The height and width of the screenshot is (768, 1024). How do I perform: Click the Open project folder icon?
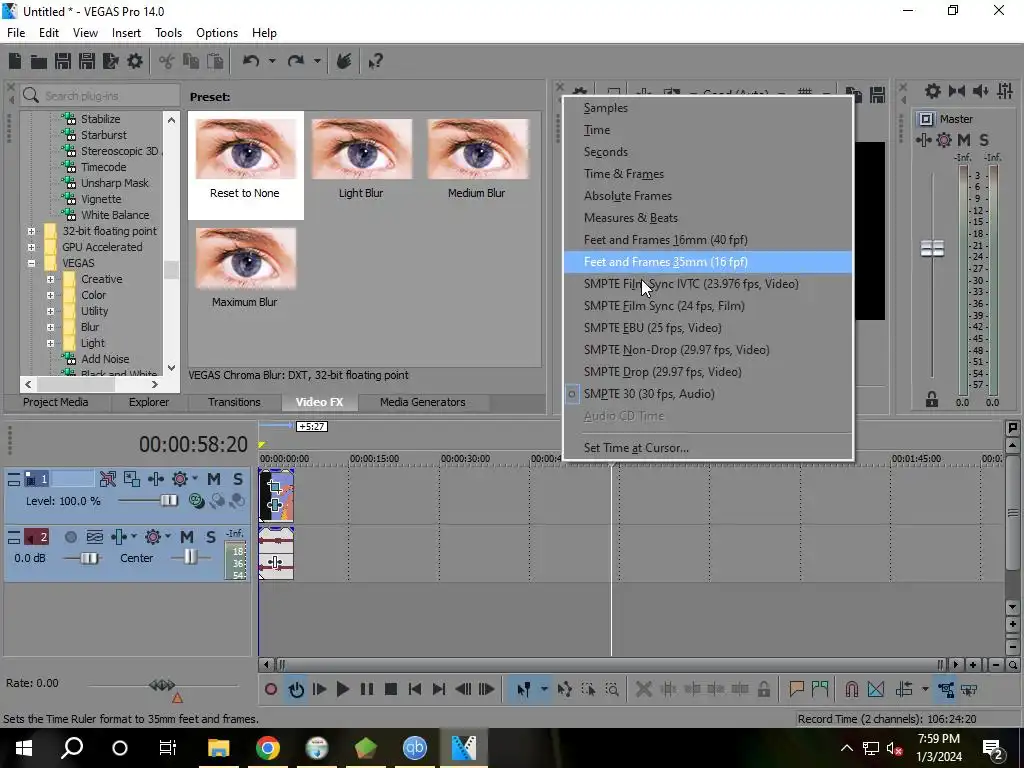(x=39, y=61)
